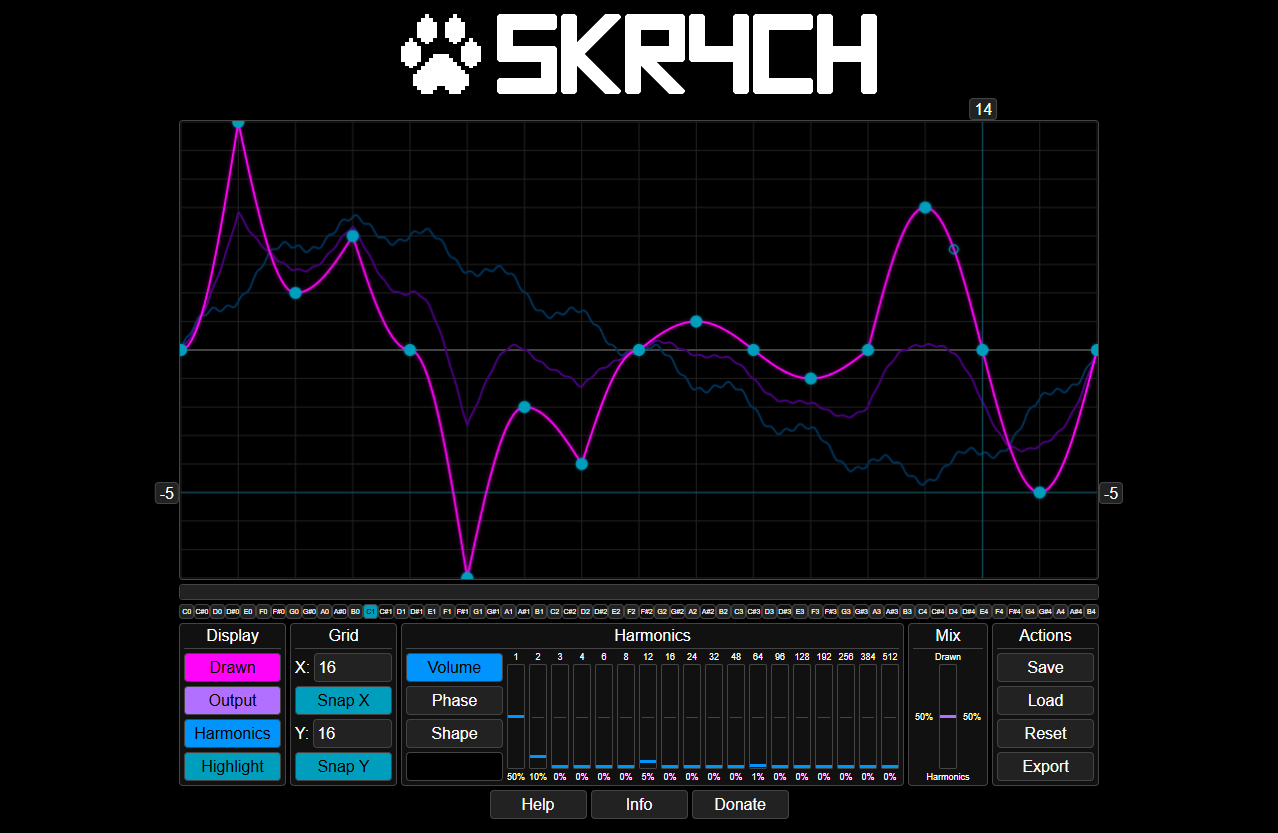Select the C1 note in the note strip
The width and height of the screenshot is (1278, 833).
tap(369, 610)
